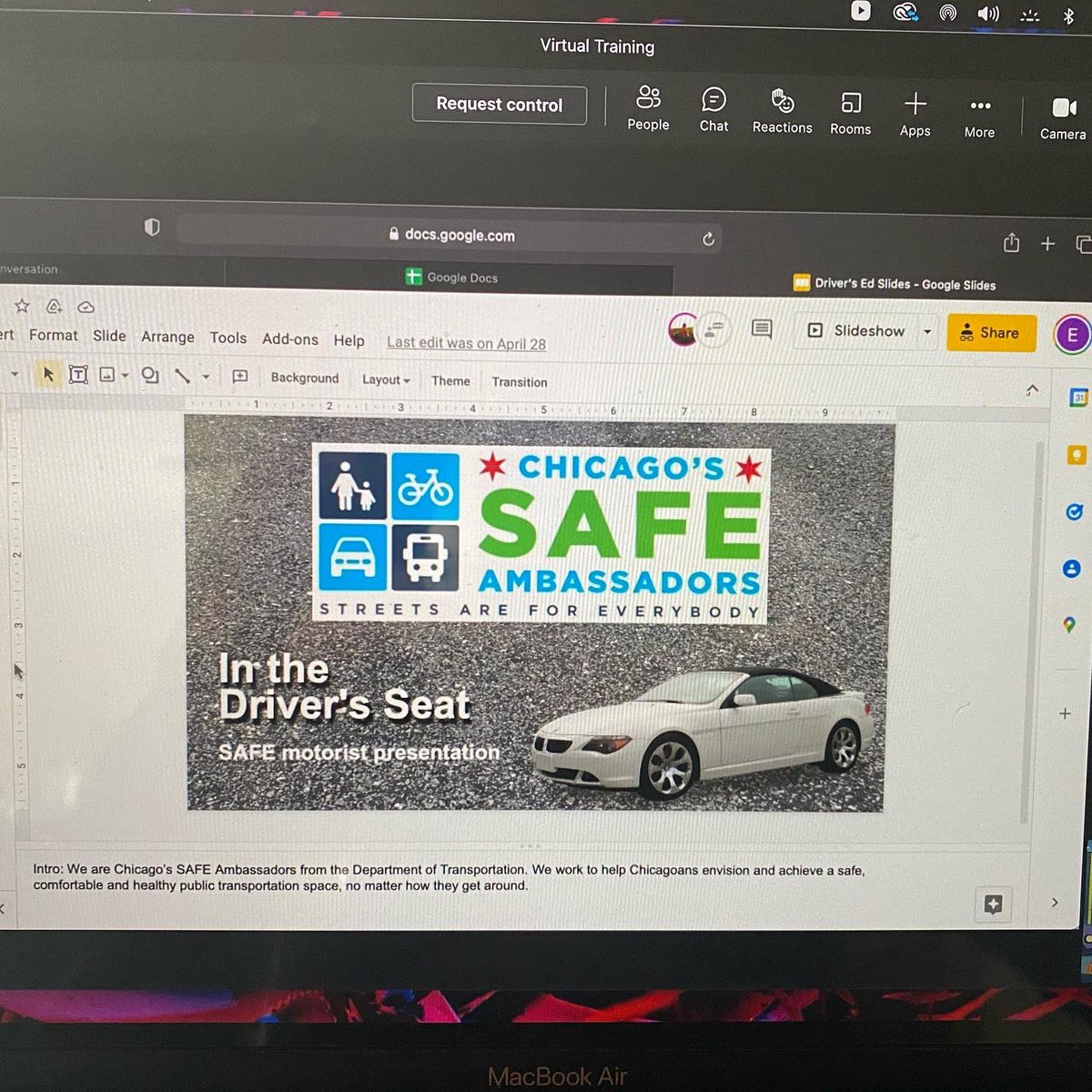
Task: Expand the Slideshow options dropdown arrow
Action: point(927,332)
